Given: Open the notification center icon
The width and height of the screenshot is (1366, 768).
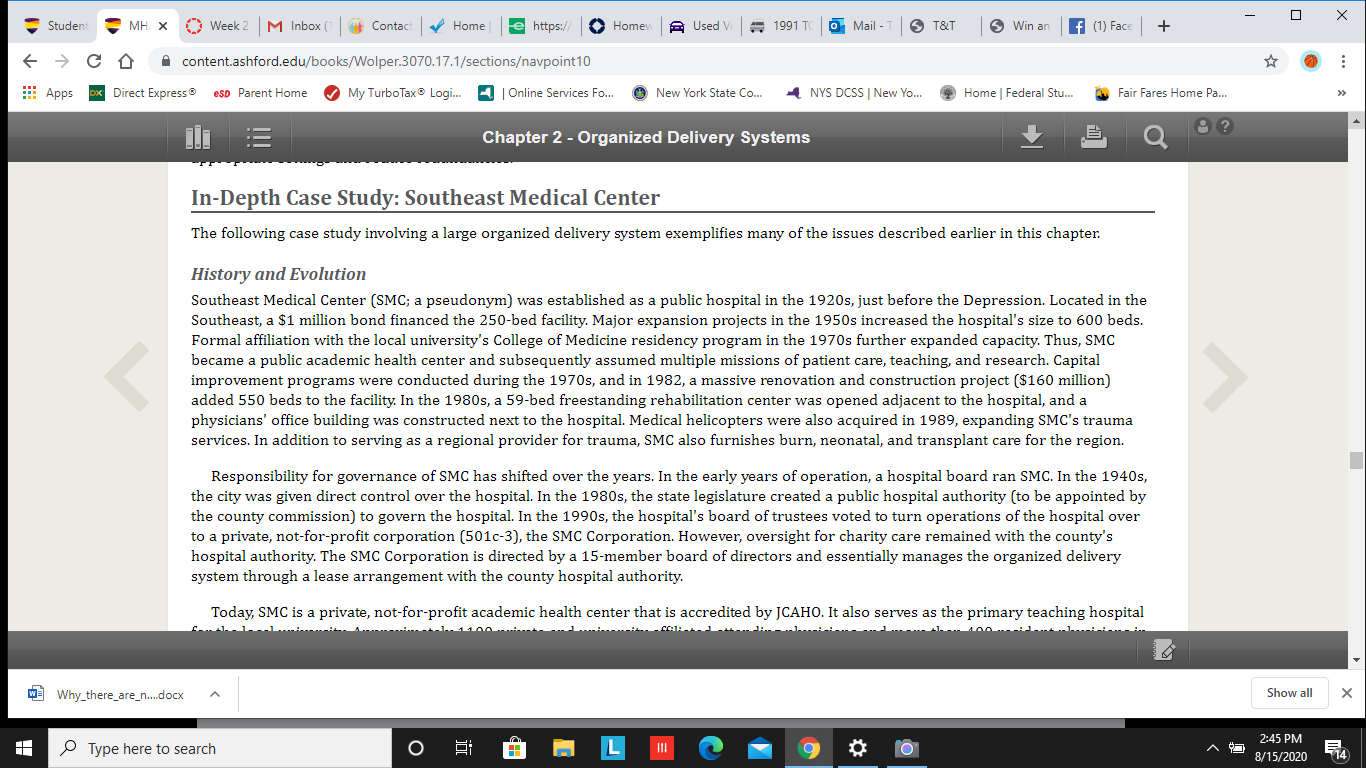Looking at the screenshot, I should pos(1335,748).
